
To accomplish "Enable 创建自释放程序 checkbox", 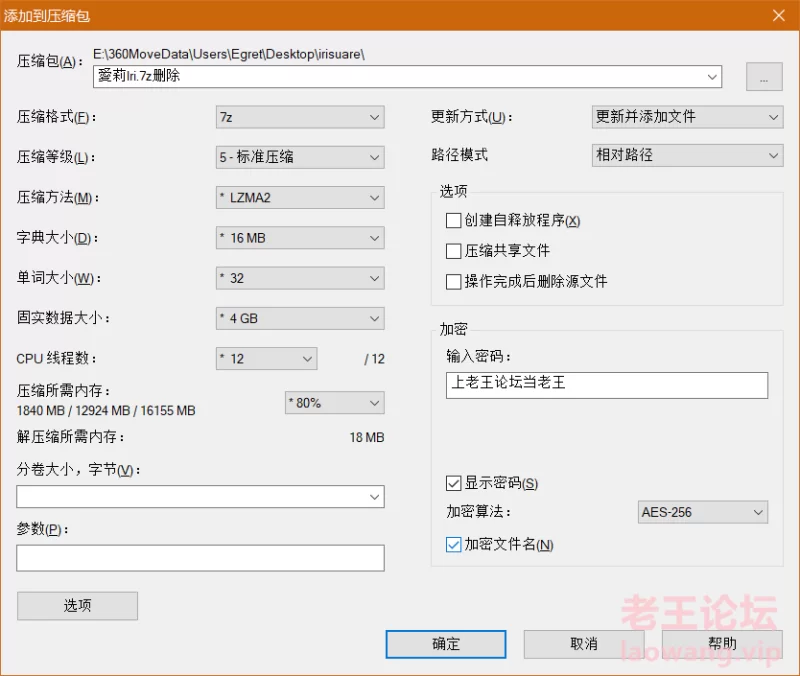I will click(454, 221).
